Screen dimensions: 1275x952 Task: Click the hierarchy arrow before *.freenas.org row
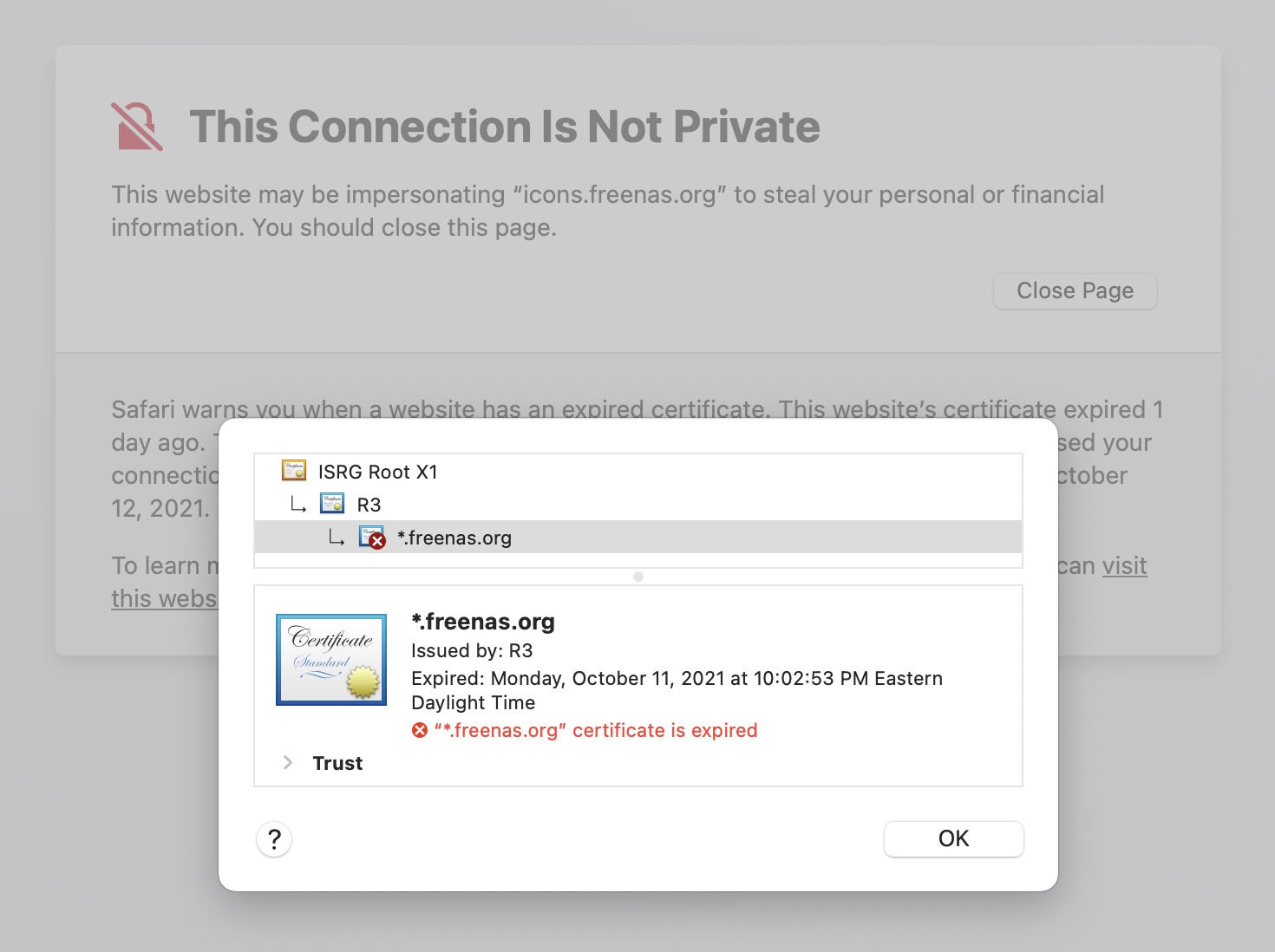(337, 538)
